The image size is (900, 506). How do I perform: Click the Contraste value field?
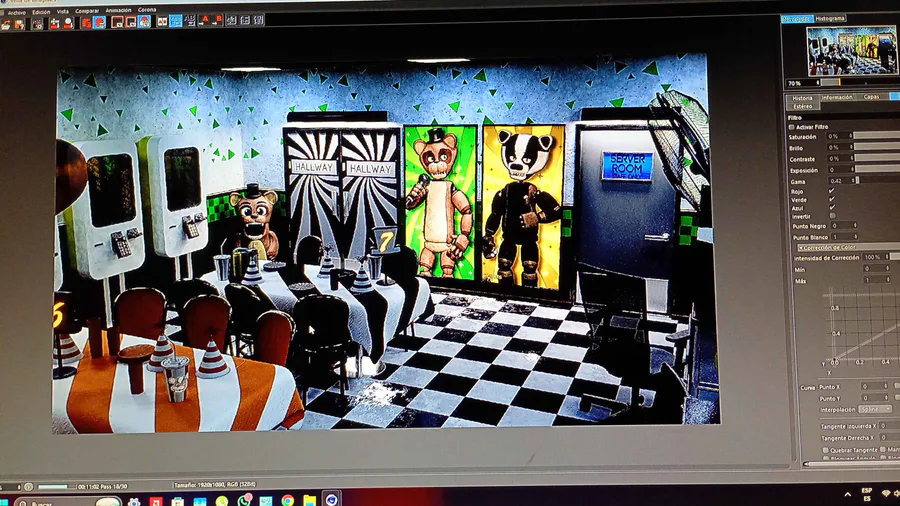(841, 158)
